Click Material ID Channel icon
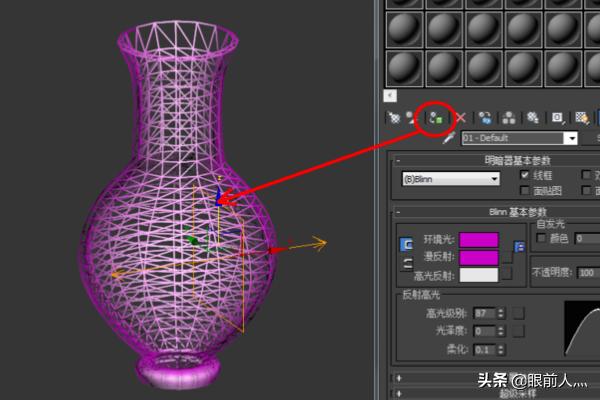The width and height of the screenshot is (600, 400). coord(557,117)
